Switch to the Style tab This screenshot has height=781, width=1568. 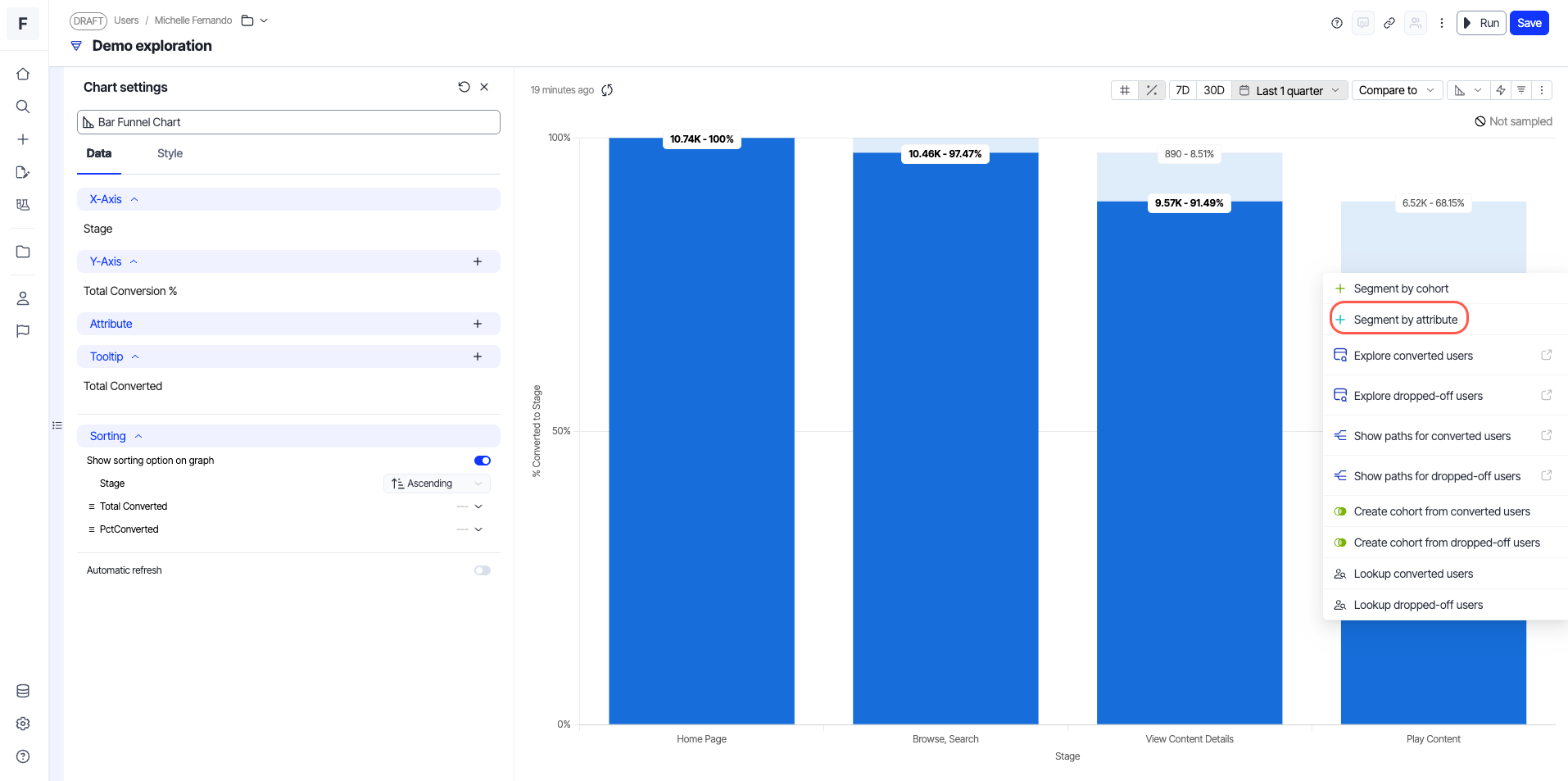point(170,153)
